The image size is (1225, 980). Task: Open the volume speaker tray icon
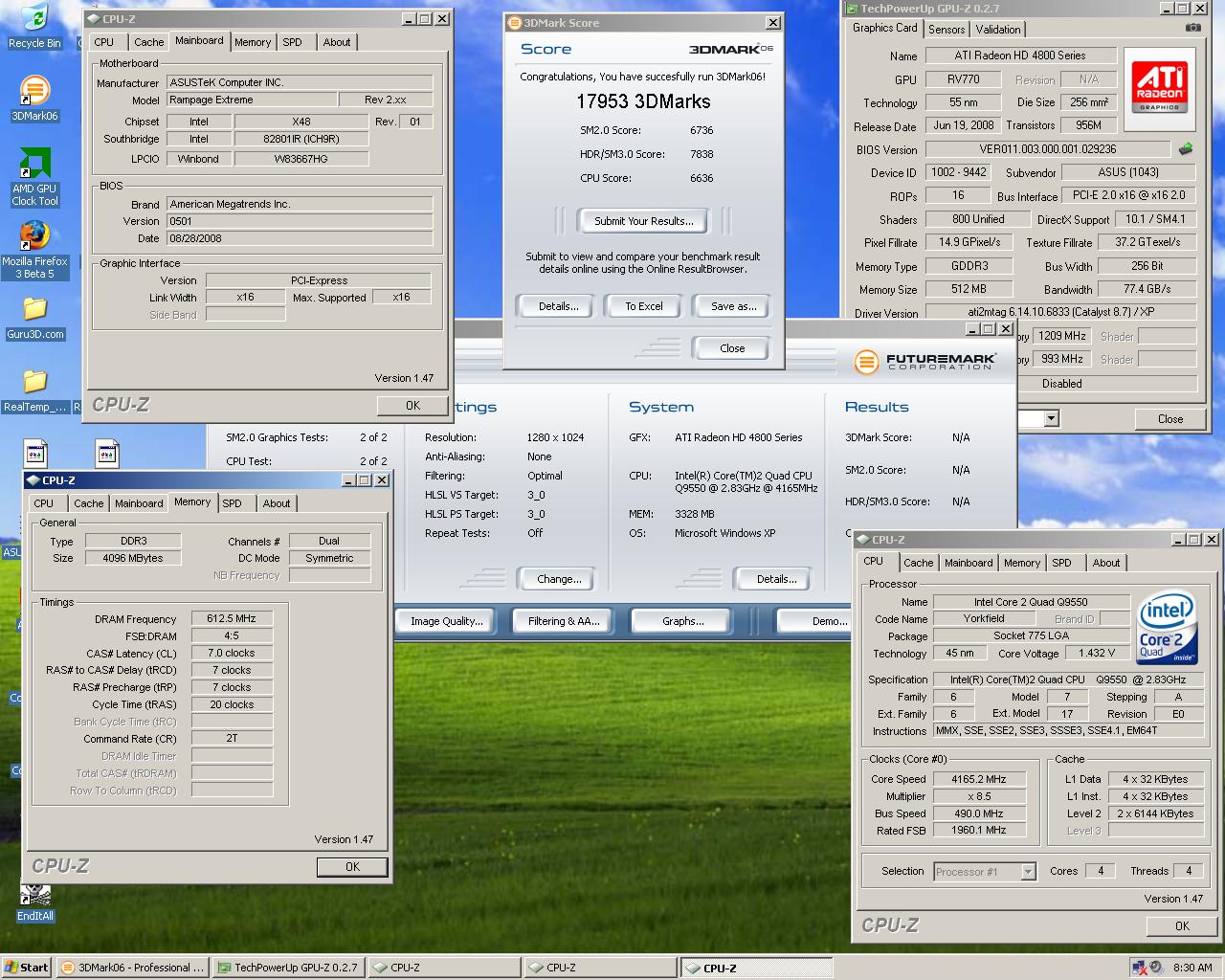[1155, 968]
